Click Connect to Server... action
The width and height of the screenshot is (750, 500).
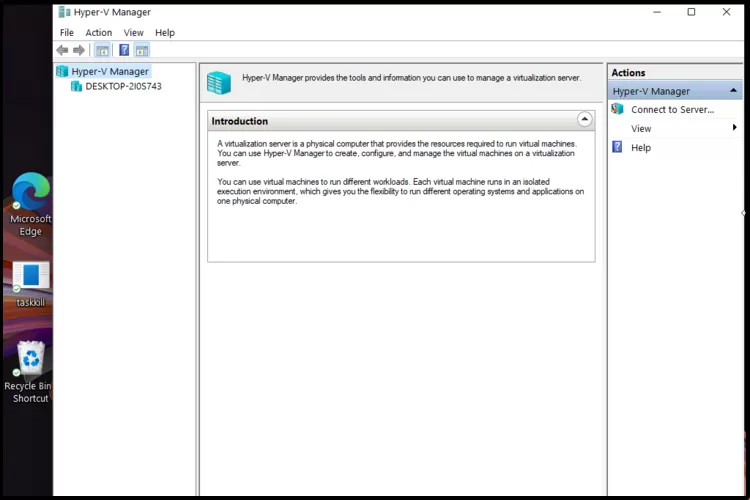point(673,110)
